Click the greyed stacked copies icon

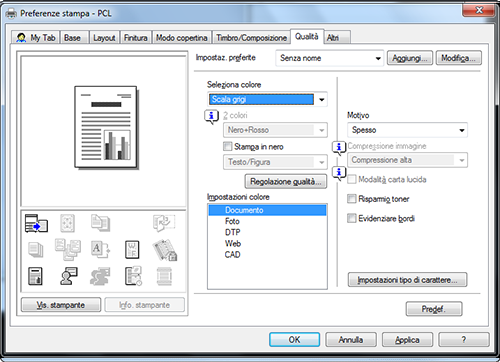tap(36, 250)
